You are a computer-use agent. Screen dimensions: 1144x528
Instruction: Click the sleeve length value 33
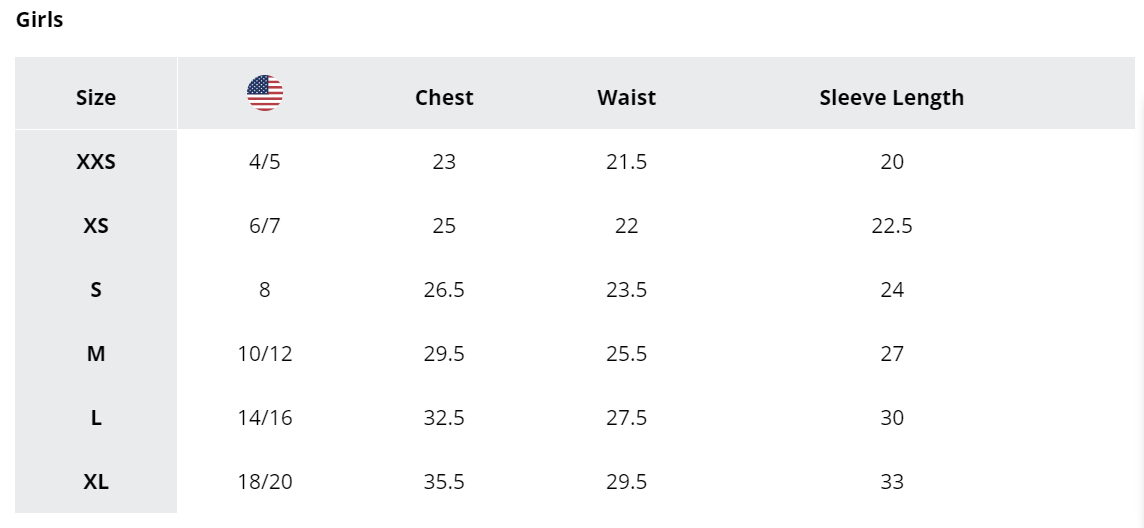pos(892,482)
